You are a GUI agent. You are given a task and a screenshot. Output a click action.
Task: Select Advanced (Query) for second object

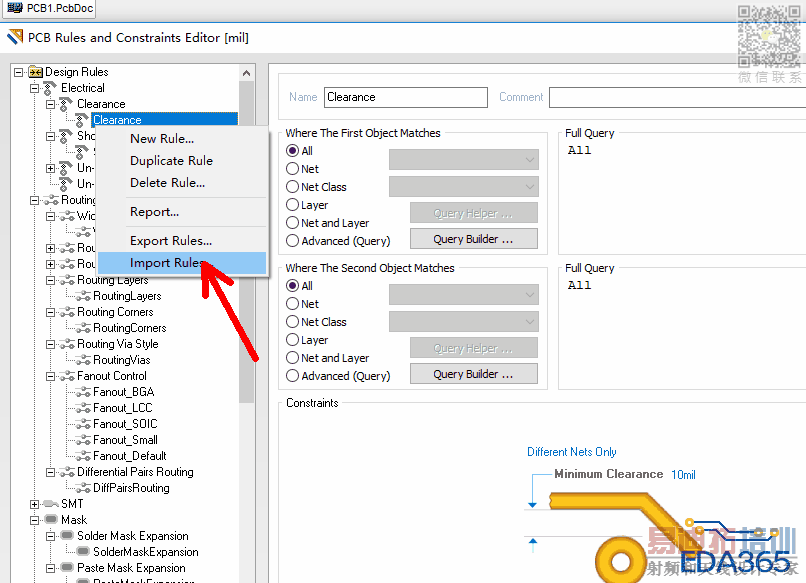point(292,376)
